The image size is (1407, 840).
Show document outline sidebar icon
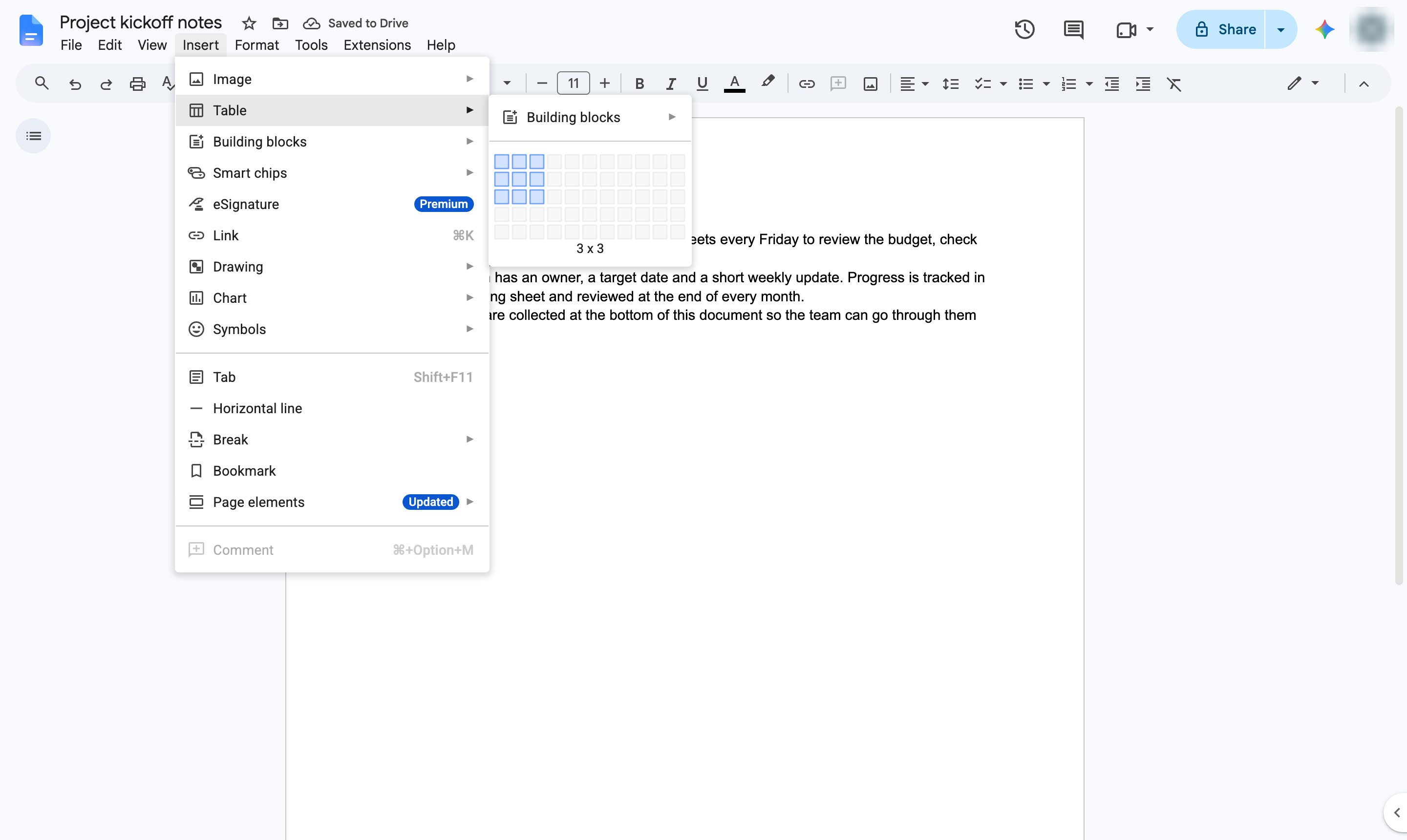[x=33, y=136]
